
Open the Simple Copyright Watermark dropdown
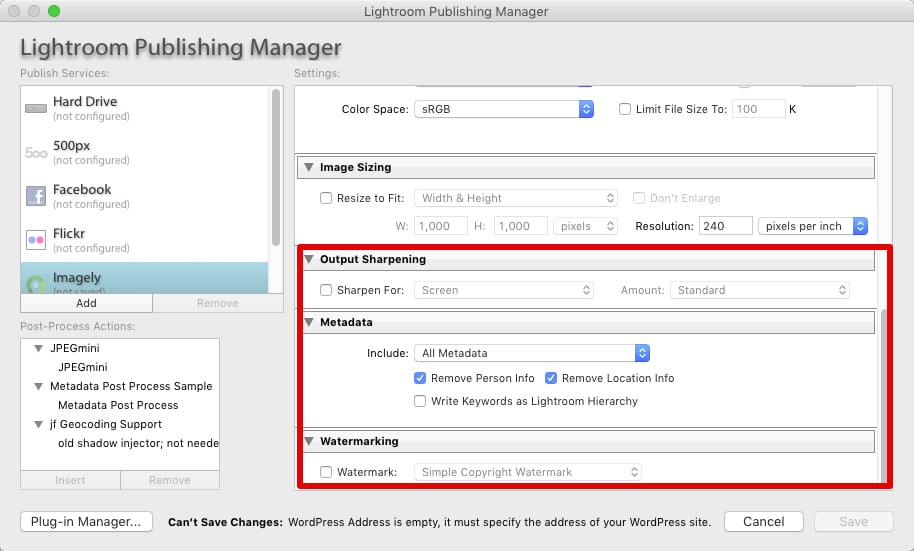coord(528,472)
